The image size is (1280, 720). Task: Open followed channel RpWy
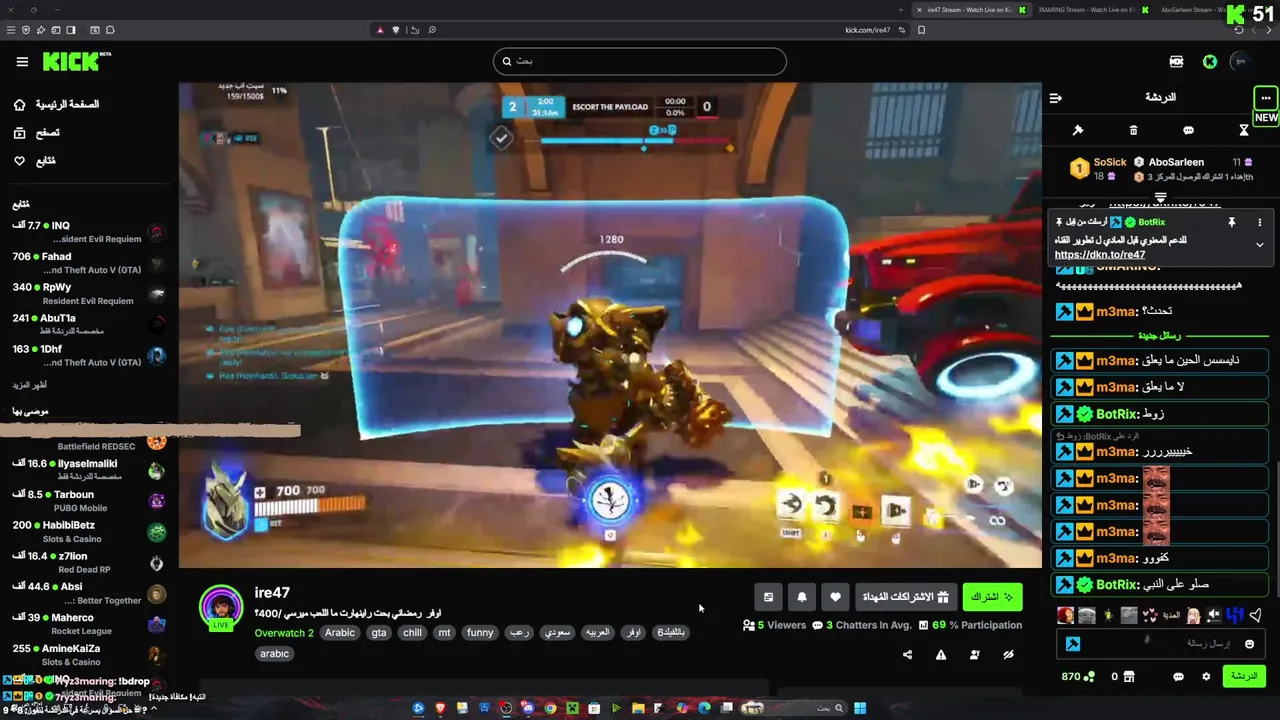90,294
